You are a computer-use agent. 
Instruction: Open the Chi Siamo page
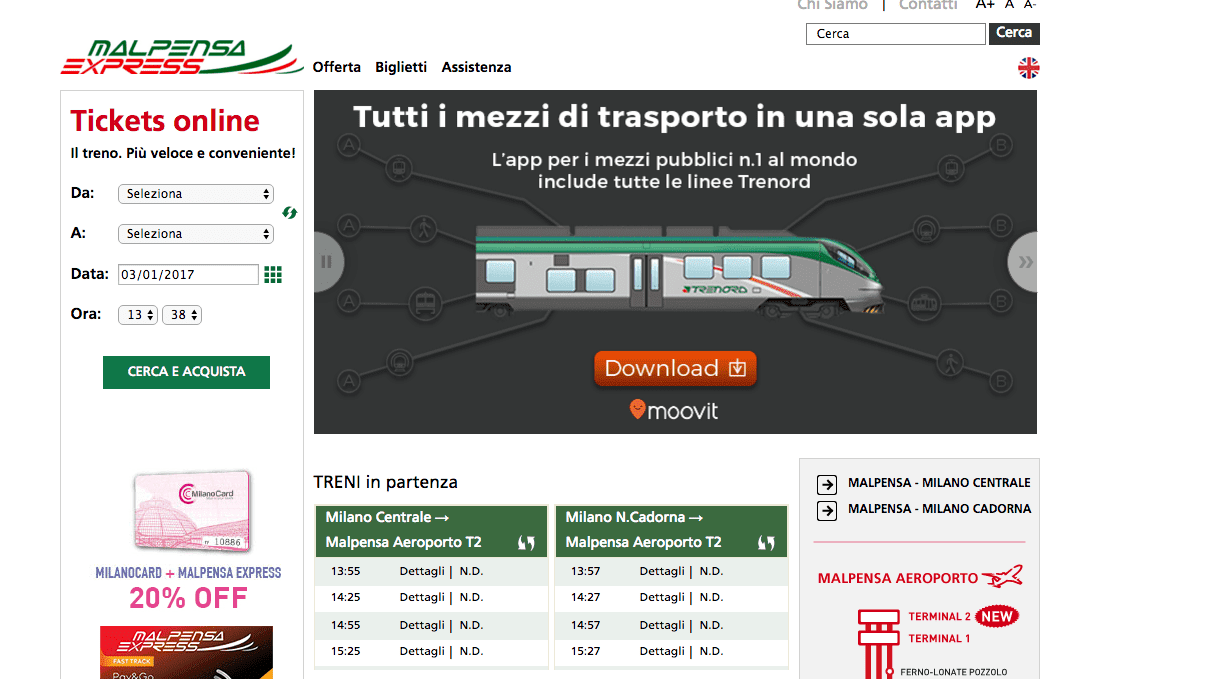click(x=832, y=5)
